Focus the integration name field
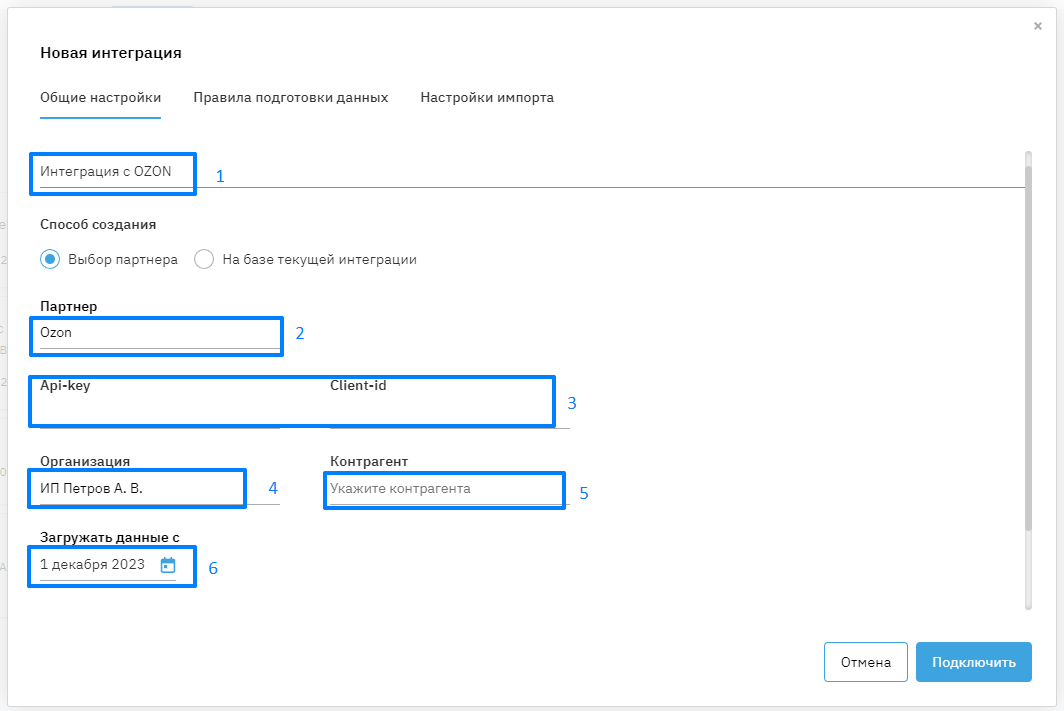The width and height of the screenshot is (1064, 711). pyautogui.click(x=300, y=172)
